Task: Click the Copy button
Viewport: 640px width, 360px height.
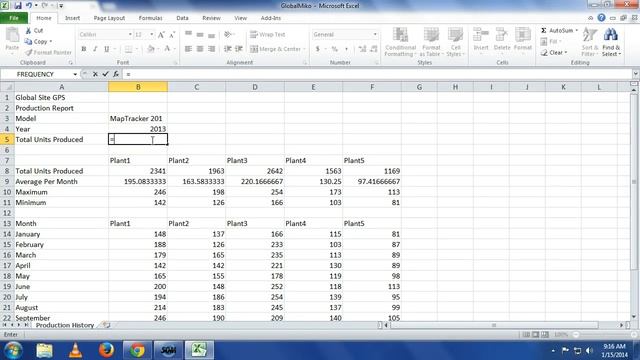Action: tap(36, 42)
